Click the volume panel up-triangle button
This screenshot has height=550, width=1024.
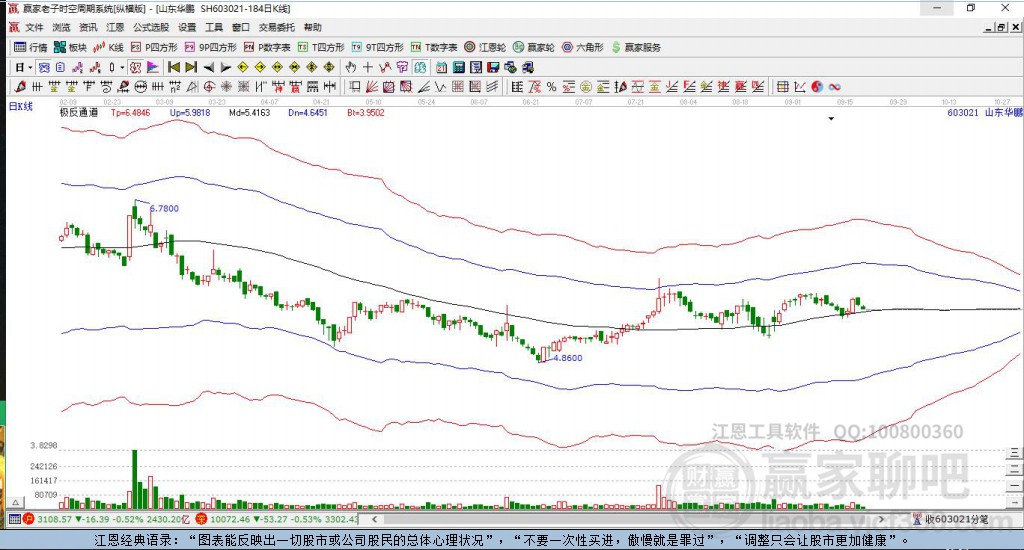16,502
